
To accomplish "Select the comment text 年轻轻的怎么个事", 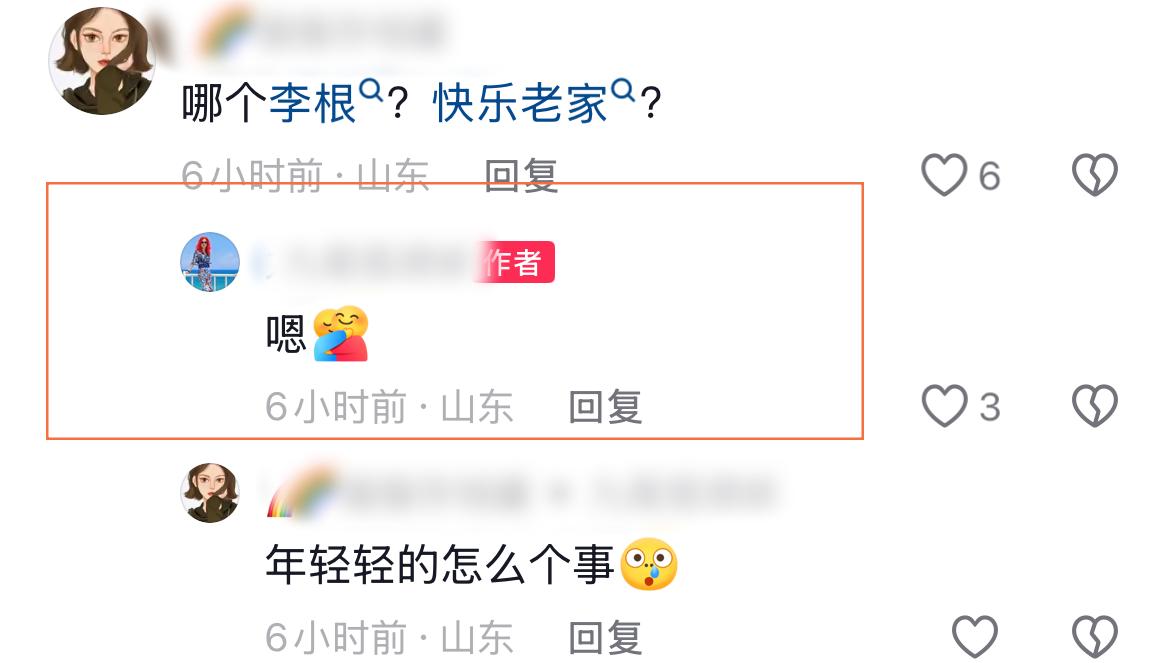I will (x=440, y=565).
